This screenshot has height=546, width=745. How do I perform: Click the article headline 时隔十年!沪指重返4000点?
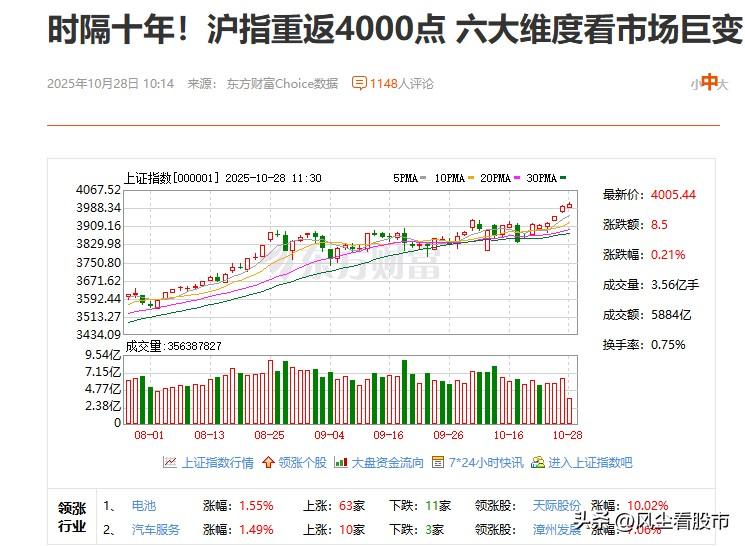tap(247, 29)
